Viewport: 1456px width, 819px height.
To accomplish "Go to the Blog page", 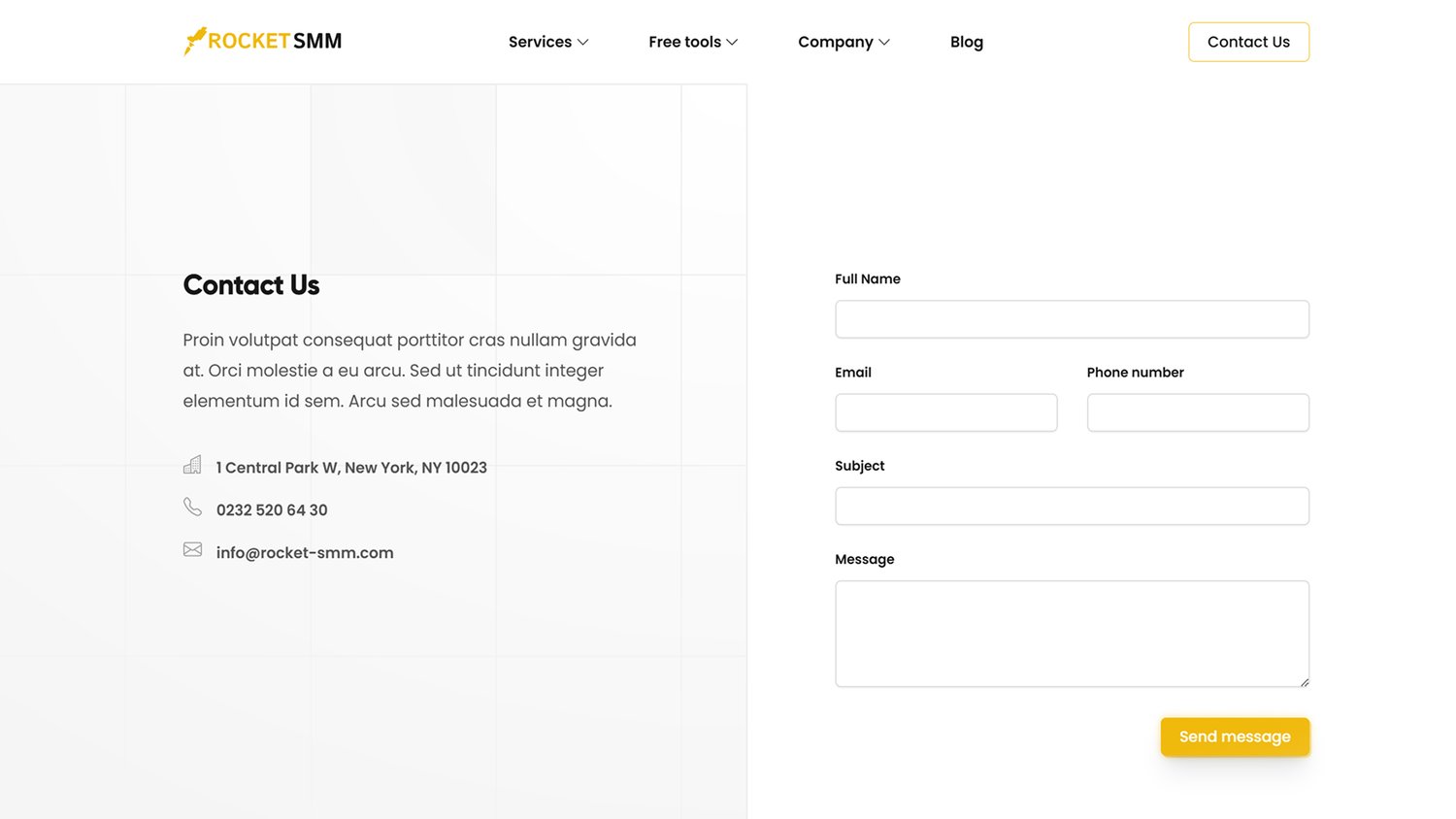I will [x=966, y=42].
